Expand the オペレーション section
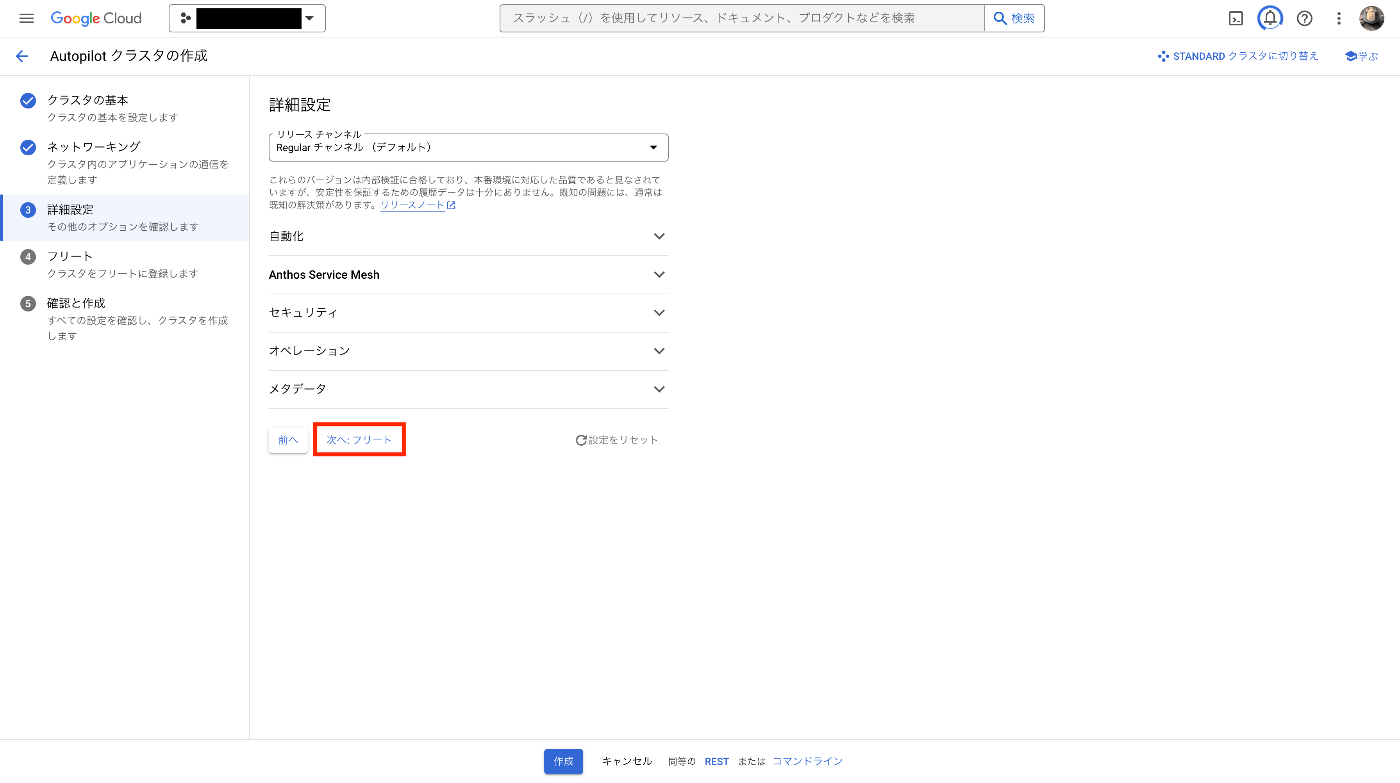 click(x=468, y=351)
